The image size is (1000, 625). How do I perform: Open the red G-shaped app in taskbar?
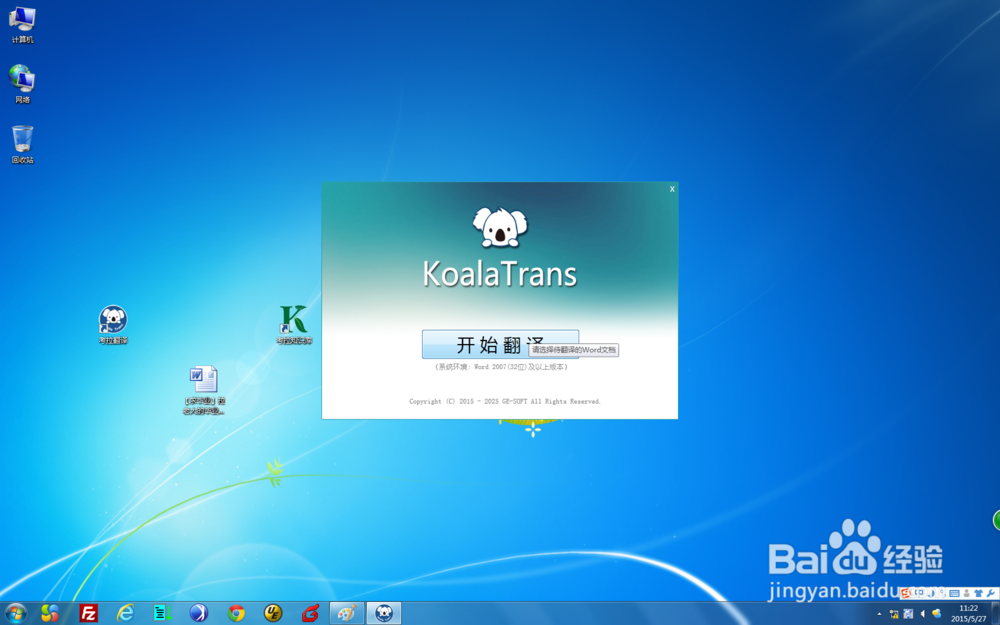click(310, 614)
